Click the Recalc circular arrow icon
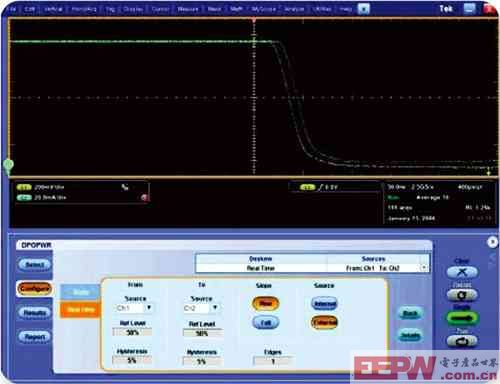500x384 pixels. point(462,295)
